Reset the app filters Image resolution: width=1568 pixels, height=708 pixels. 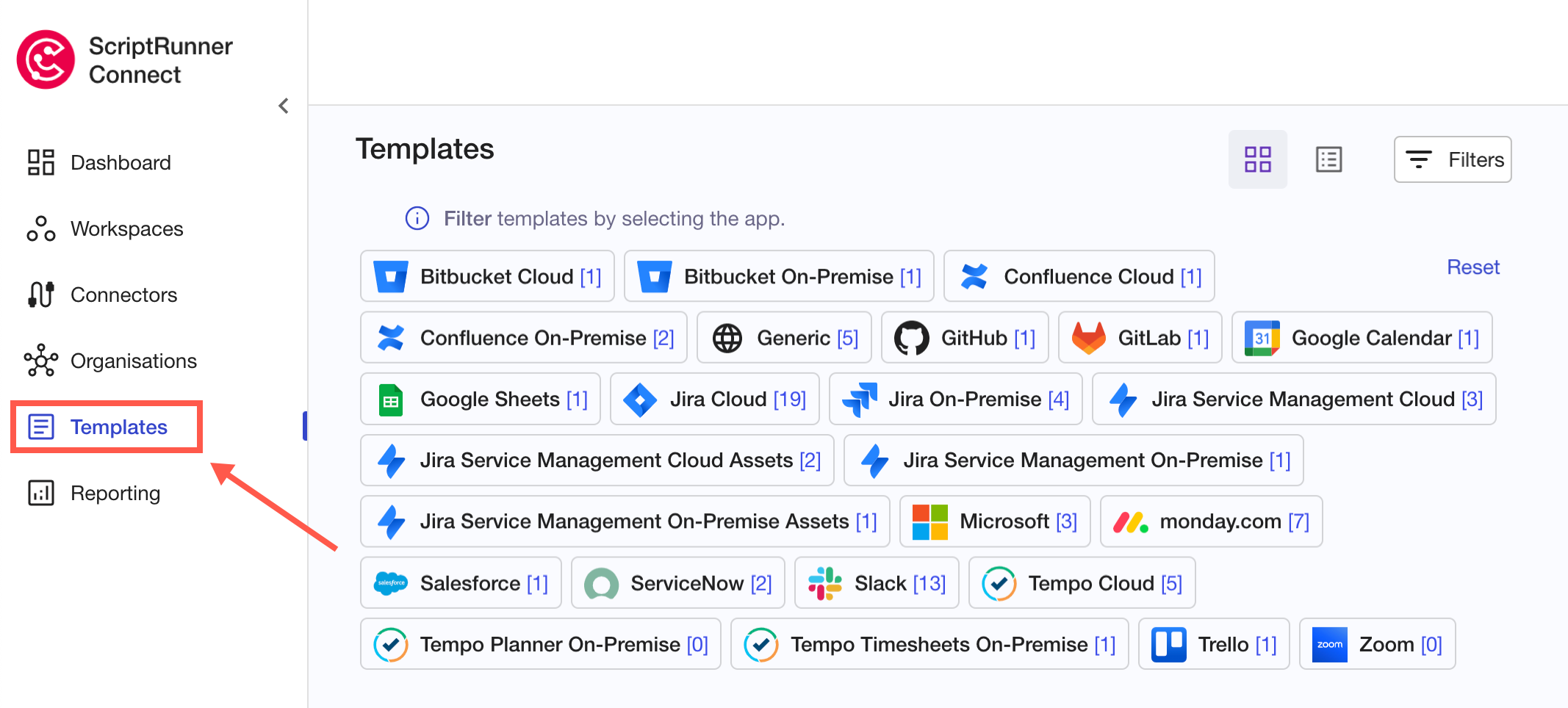pyautogui.click(x=1473, y=267)
